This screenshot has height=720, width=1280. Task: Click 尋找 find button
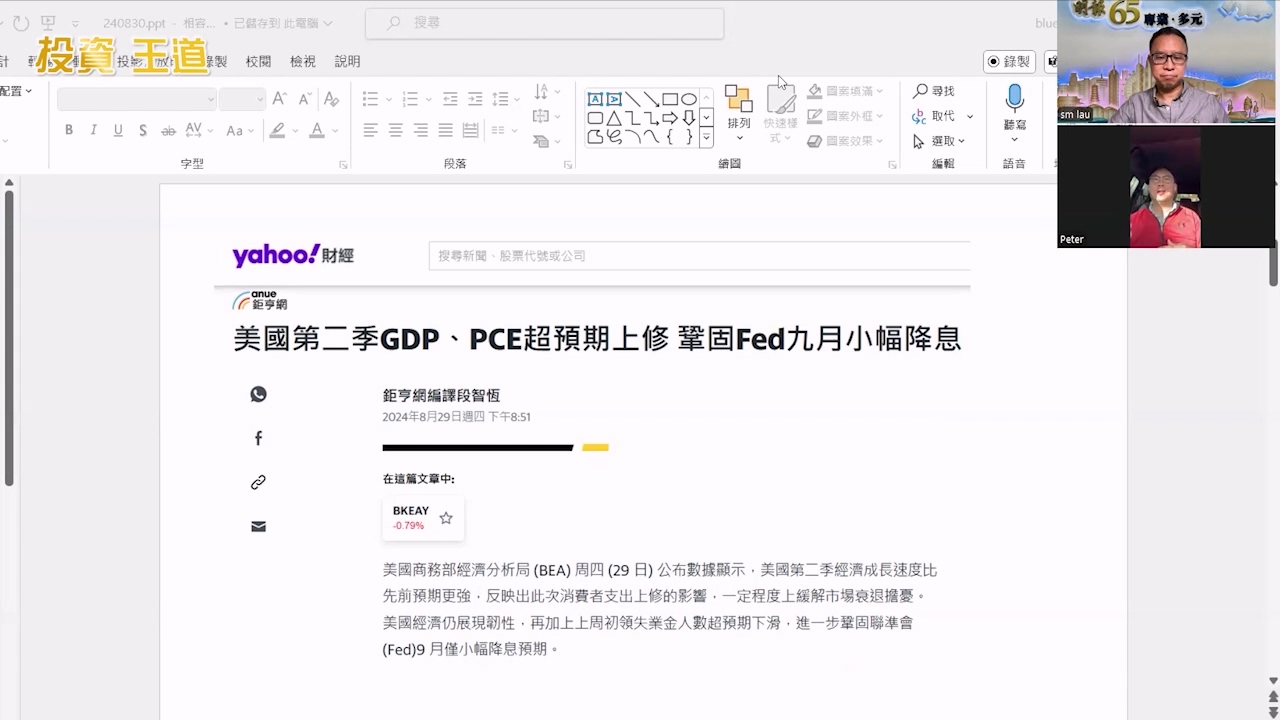934,91
